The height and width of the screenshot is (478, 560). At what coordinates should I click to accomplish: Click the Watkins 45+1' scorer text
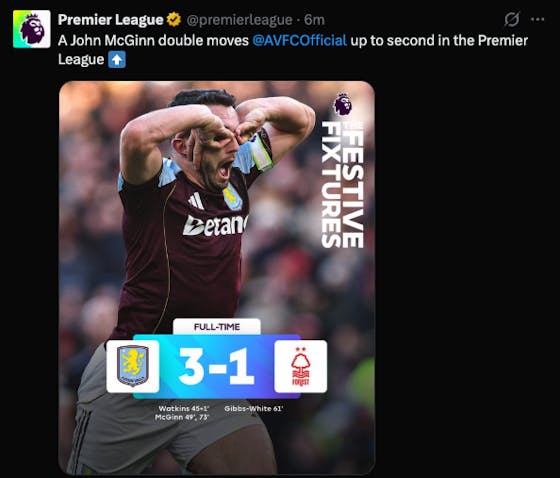click(184, 408)
